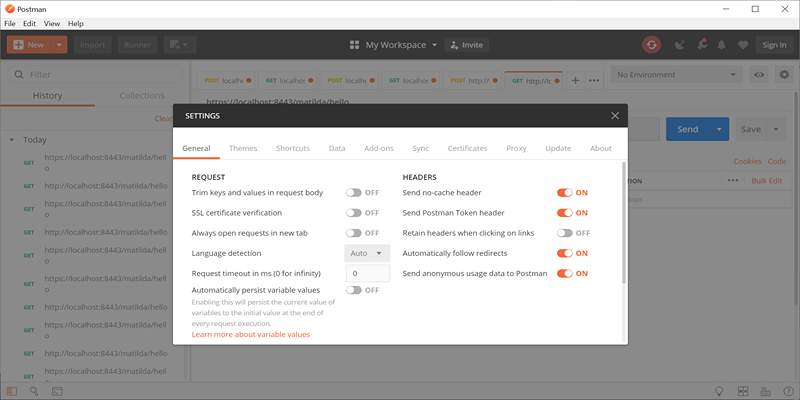
Task: Open the Language detection Auto dropdown
Action: 367,253
